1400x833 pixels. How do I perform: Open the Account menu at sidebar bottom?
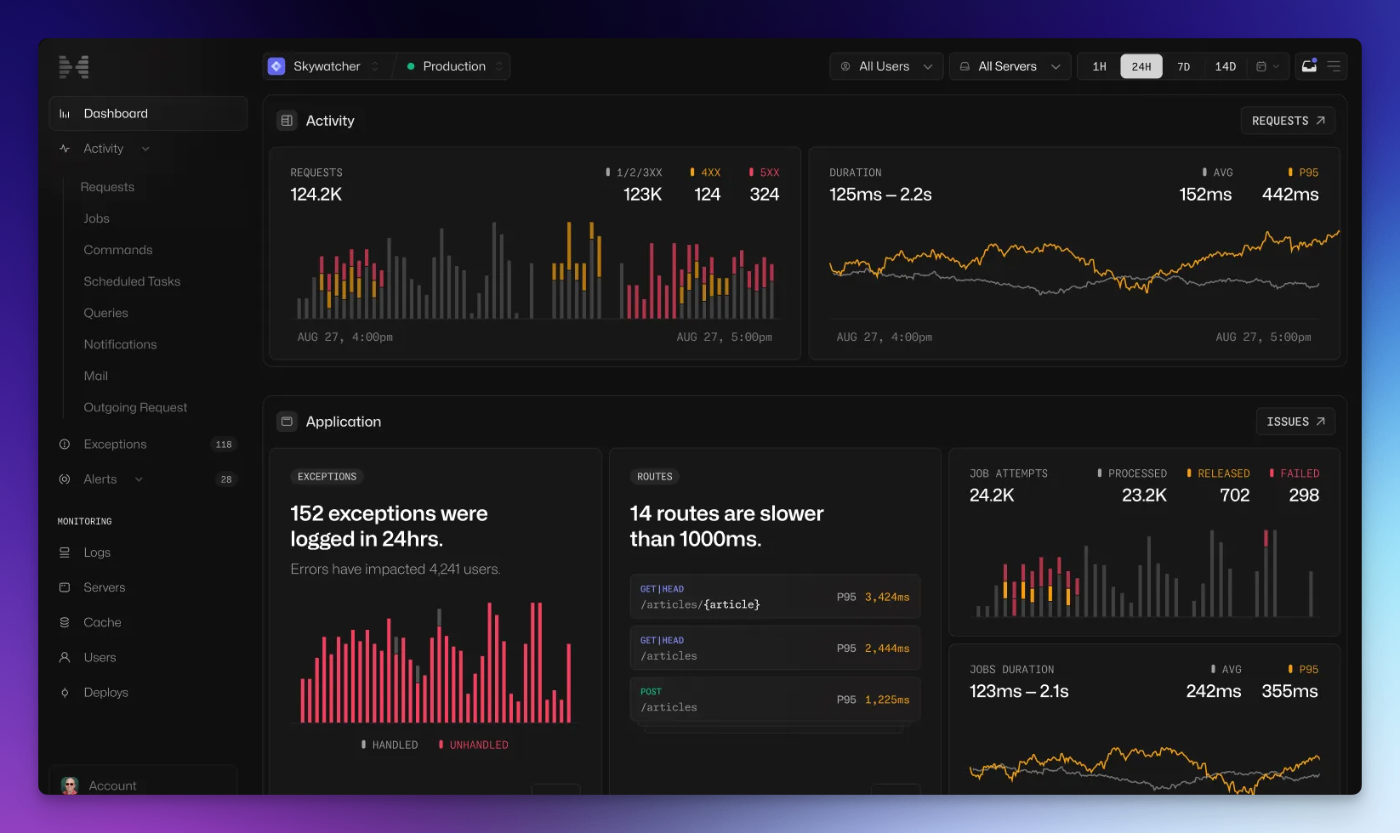(143, 781)
